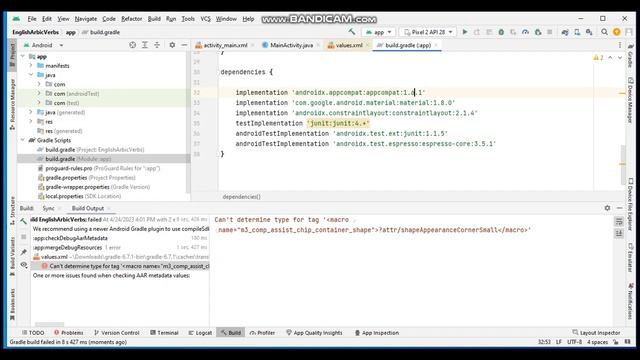Select the Sync tab in Build panel
The image size is (640, 360).
tap(48, 208)
